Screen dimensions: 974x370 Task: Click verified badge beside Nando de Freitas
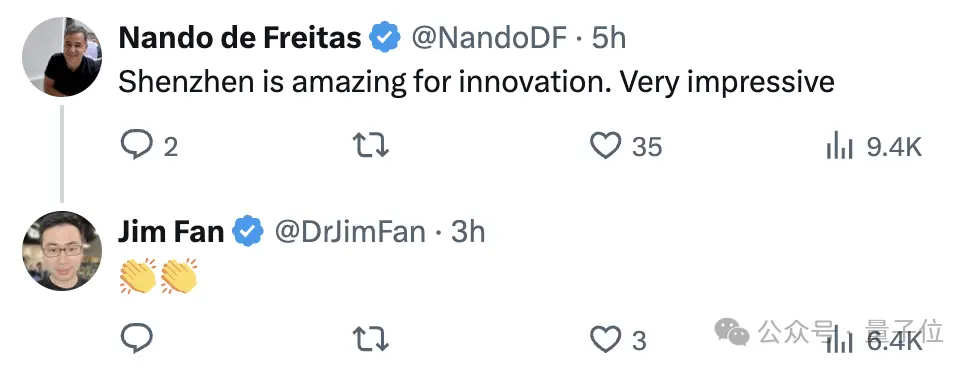click(x=385, y=38)
